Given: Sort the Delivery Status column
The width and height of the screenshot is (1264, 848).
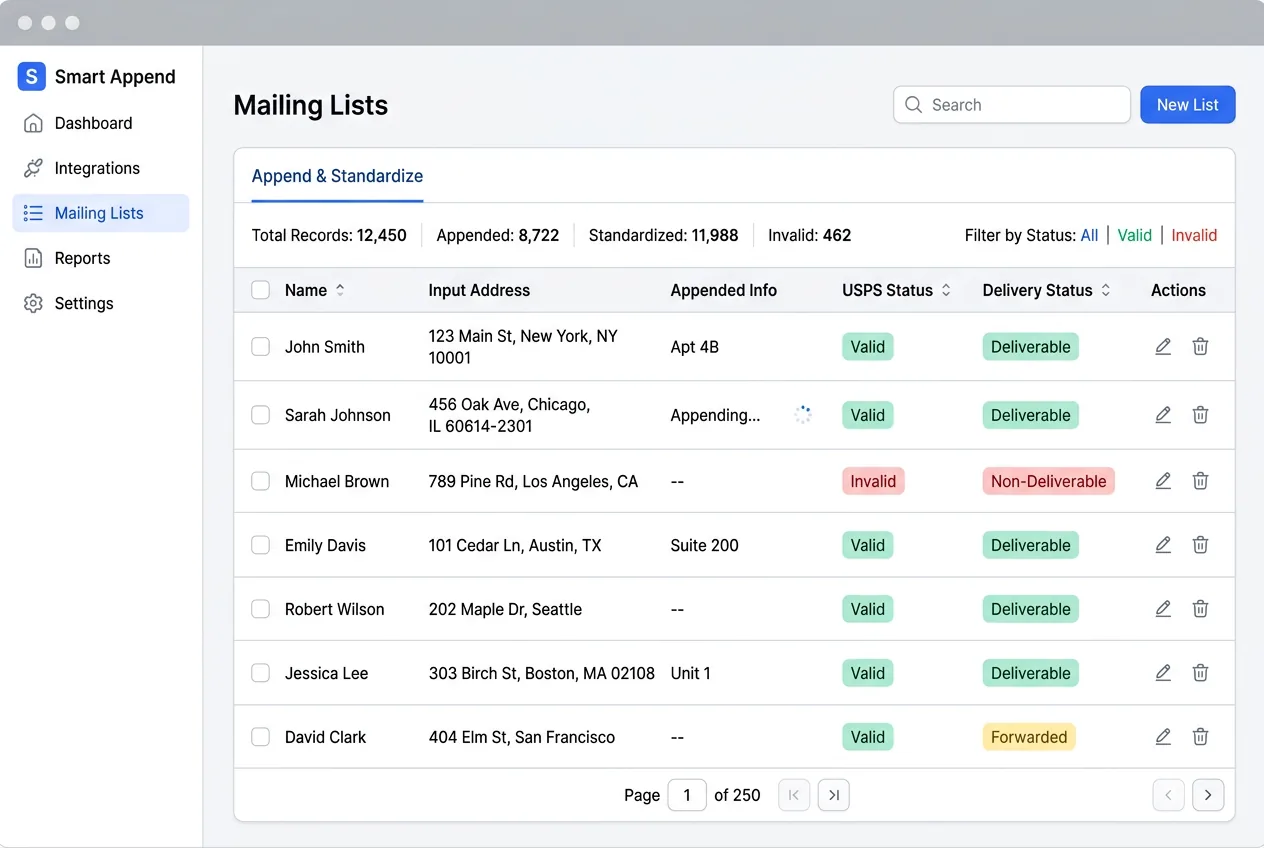Looking at the screenshot, I should click(x=1105, y=290).
